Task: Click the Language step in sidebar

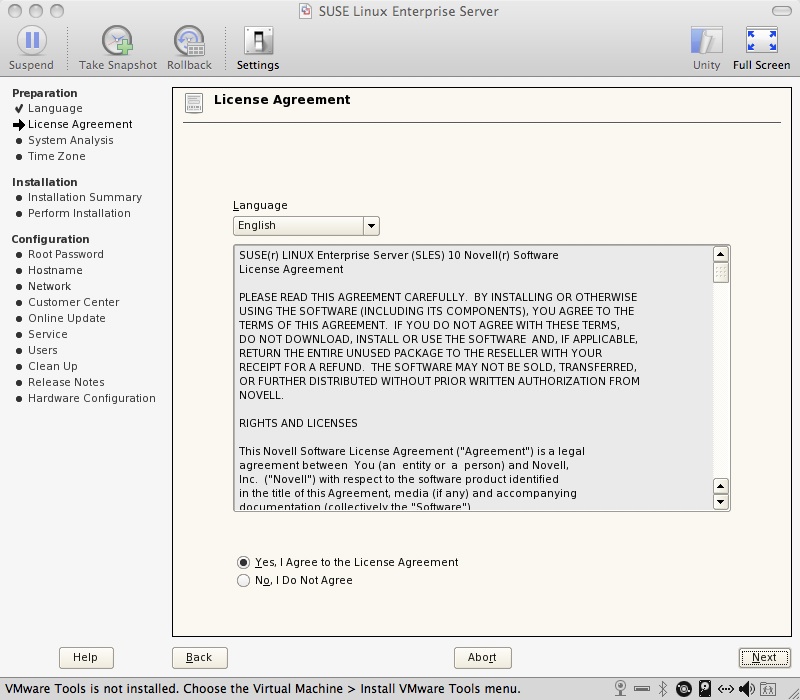Action: click(x=55, y=108)
